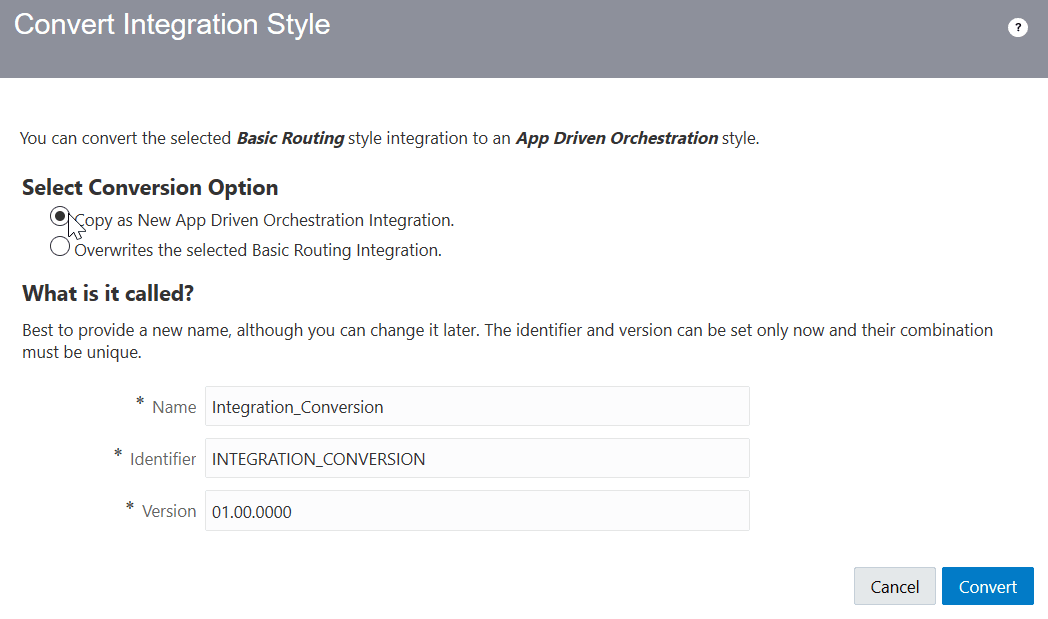Screen dimensions: 1048x619
Task: Click the Integration_Conversion name value
Action: [295, 407]
